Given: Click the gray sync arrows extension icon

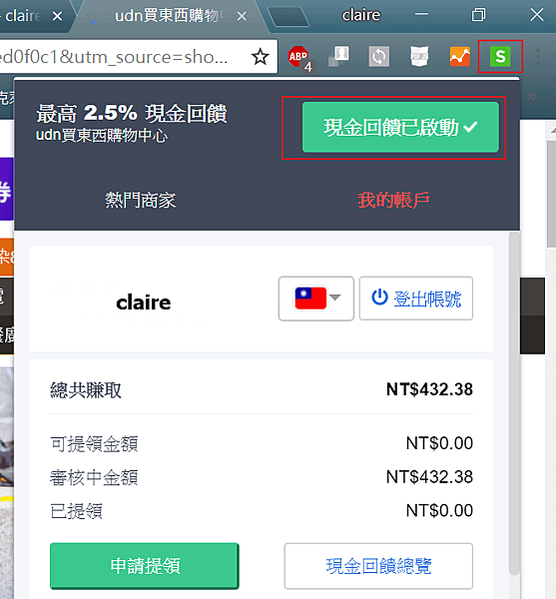Looking at the screenshot, I should (x=379, y=57).
